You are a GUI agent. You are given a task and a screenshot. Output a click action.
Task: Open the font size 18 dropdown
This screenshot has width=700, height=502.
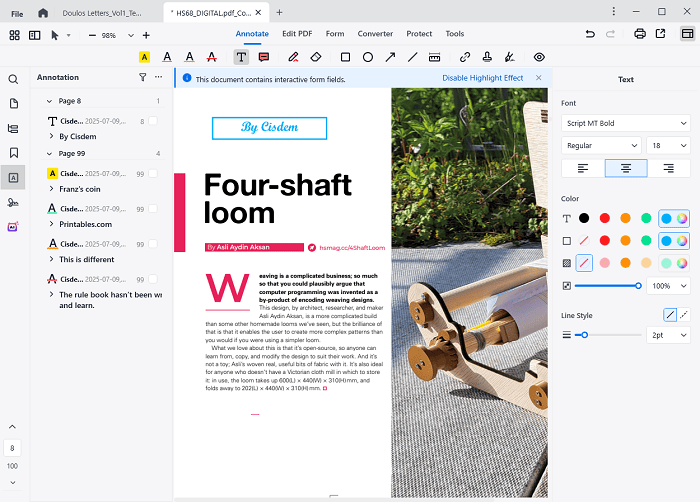[x=668, y=145]
